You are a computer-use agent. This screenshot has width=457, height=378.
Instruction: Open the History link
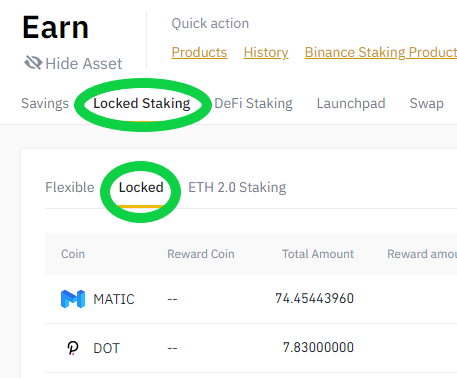266,52
